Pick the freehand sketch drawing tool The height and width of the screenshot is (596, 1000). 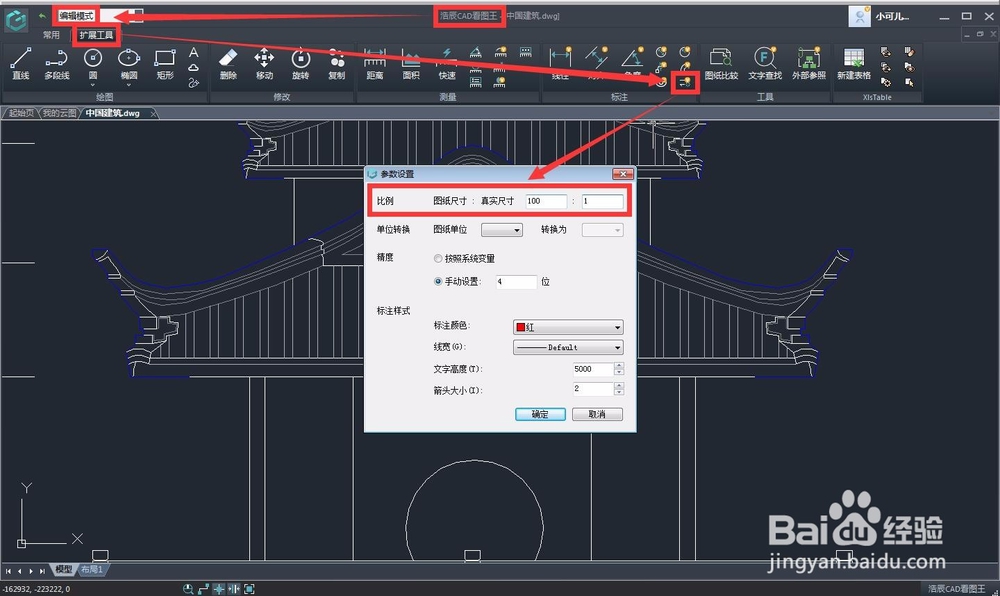pyautogui.click(x=194, y=82)
